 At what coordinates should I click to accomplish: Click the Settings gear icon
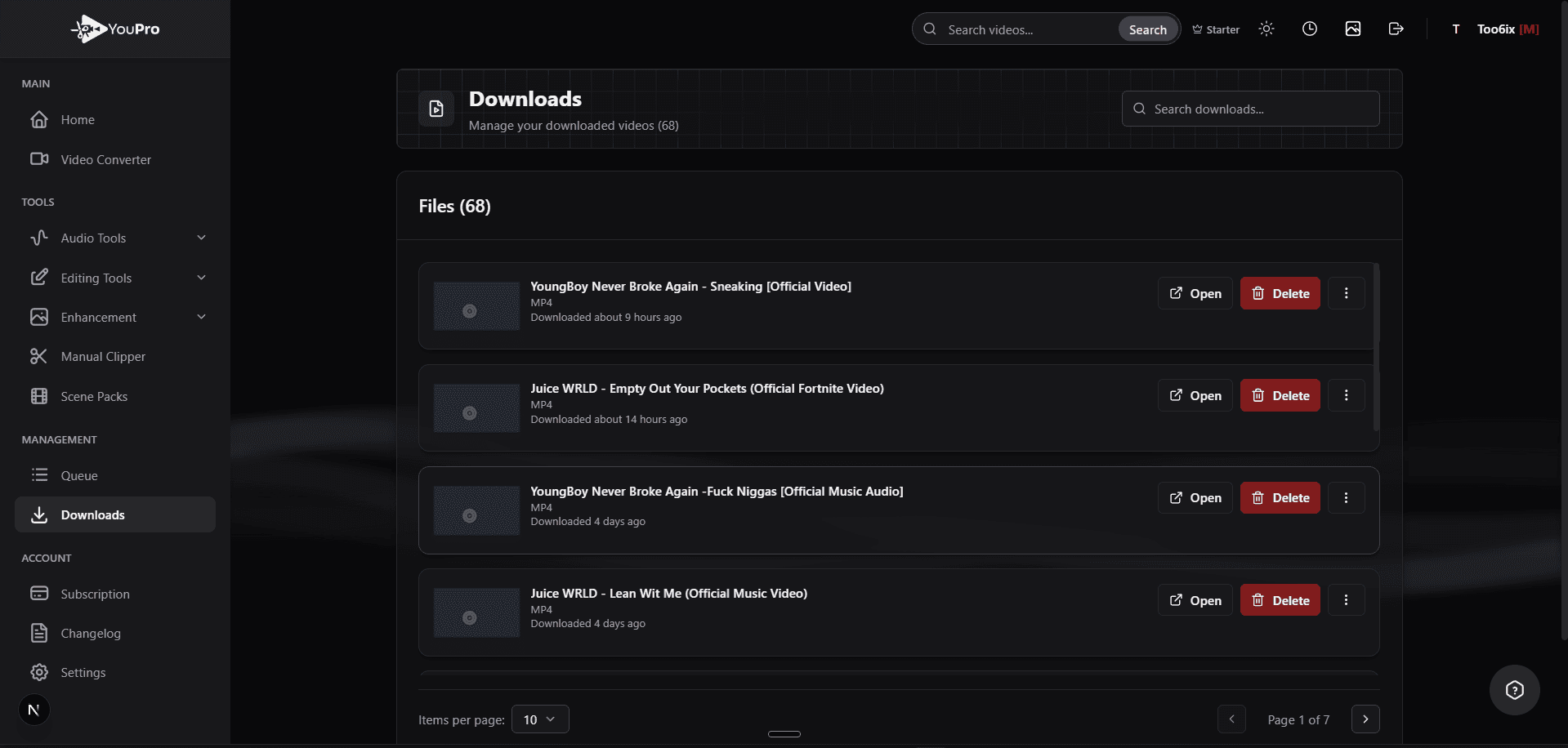point(39,672)
